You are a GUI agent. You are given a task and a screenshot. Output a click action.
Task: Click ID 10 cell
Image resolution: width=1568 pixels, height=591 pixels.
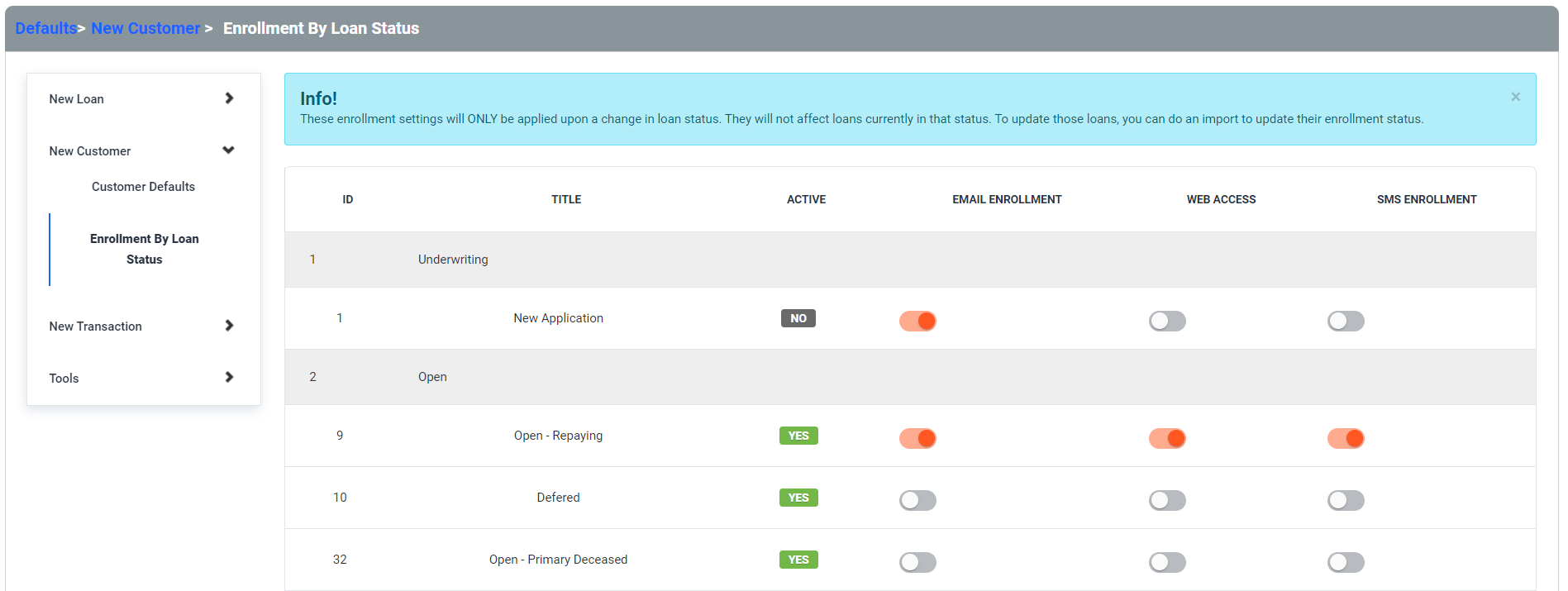tap(340, 498)
